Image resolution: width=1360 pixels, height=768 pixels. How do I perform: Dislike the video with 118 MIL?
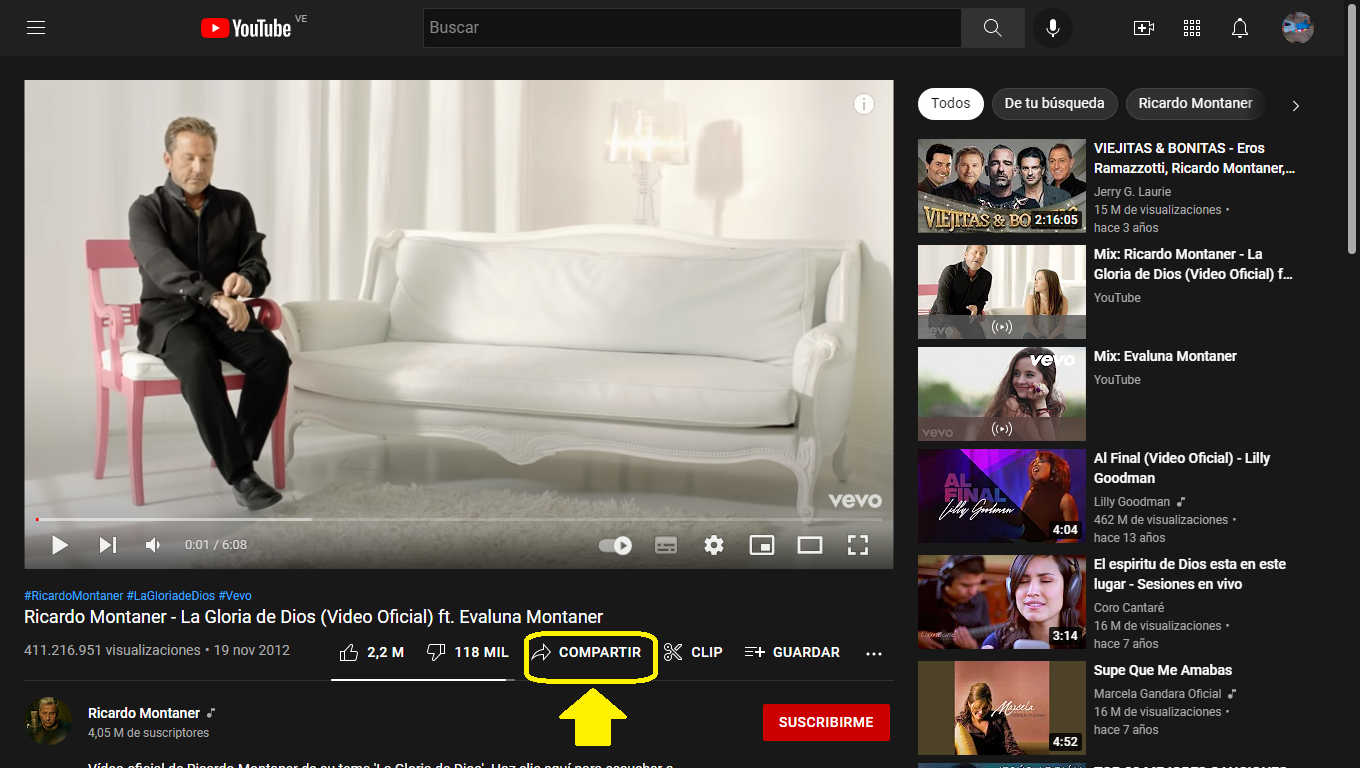468,652
